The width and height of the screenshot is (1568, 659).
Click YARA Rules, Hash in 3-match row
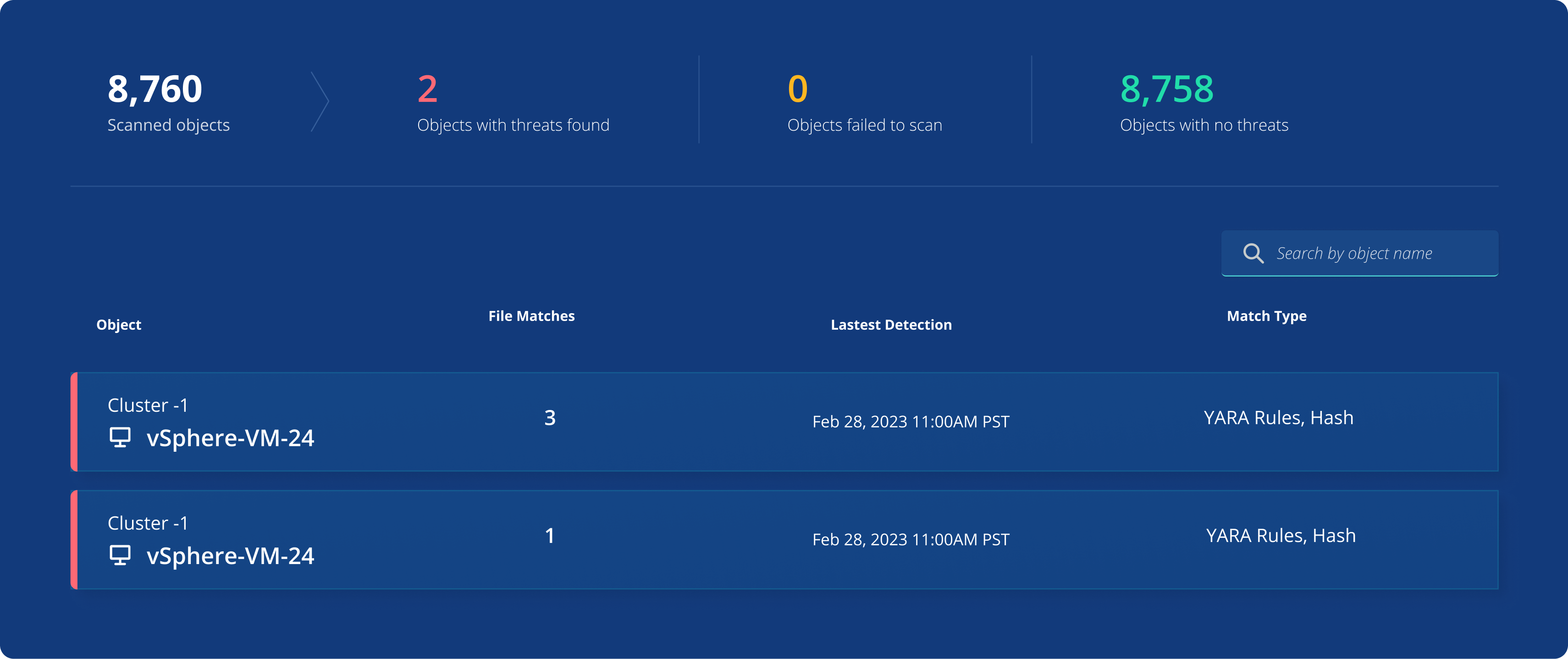(1278, 418)
